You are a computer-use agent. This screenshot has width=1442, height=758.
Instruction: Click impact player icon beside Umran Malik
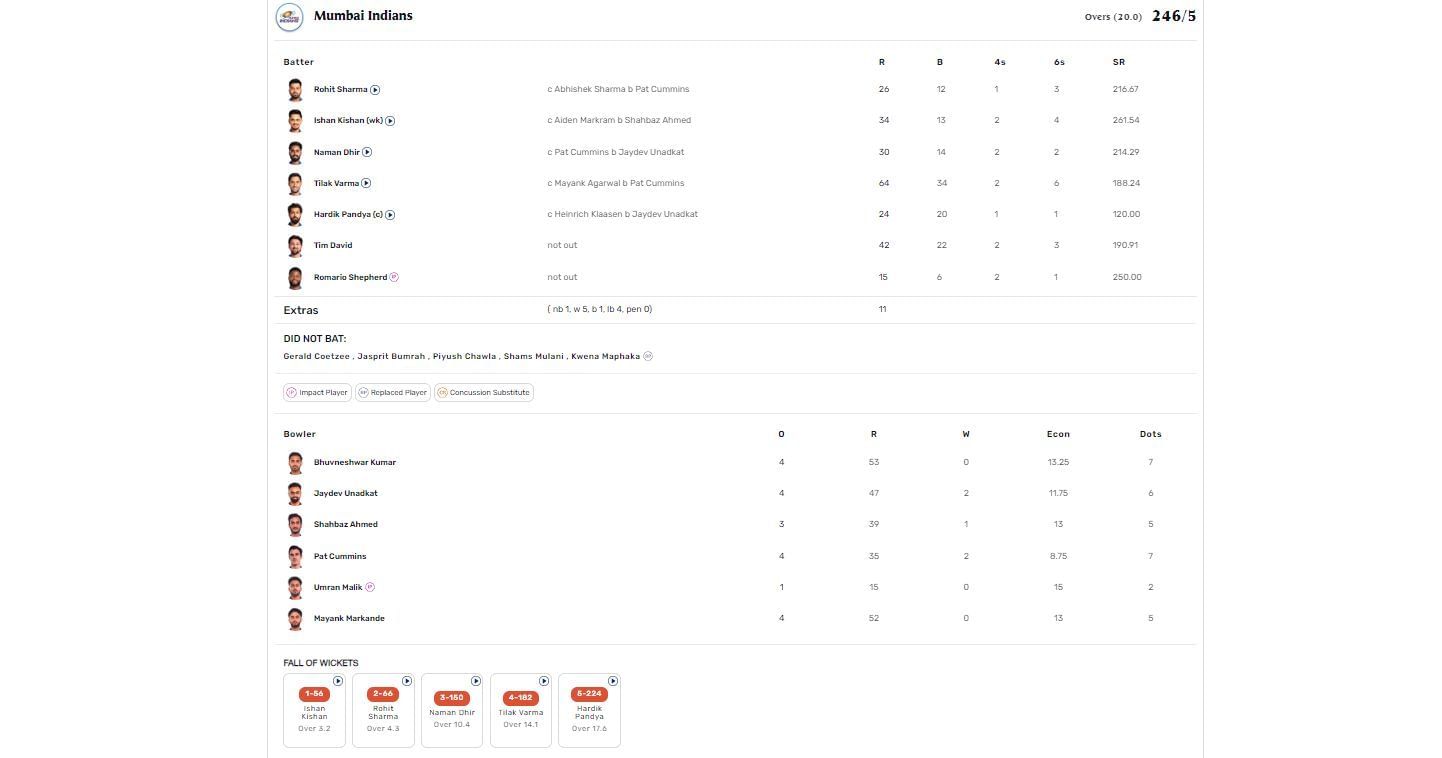pyautogui.click(x=370, y=587)
